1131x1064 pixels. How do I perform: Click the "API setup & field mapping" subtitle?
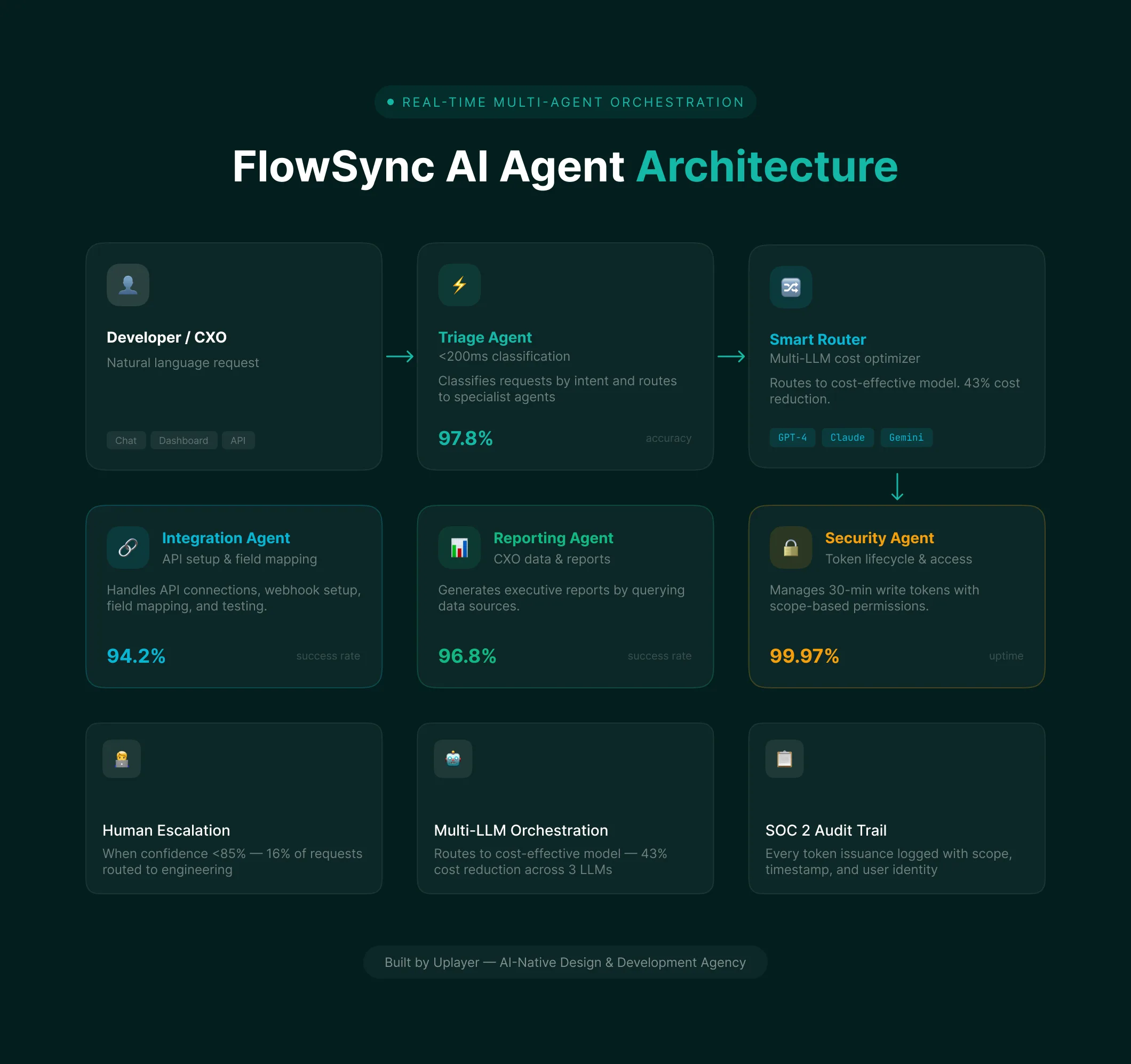240,559
